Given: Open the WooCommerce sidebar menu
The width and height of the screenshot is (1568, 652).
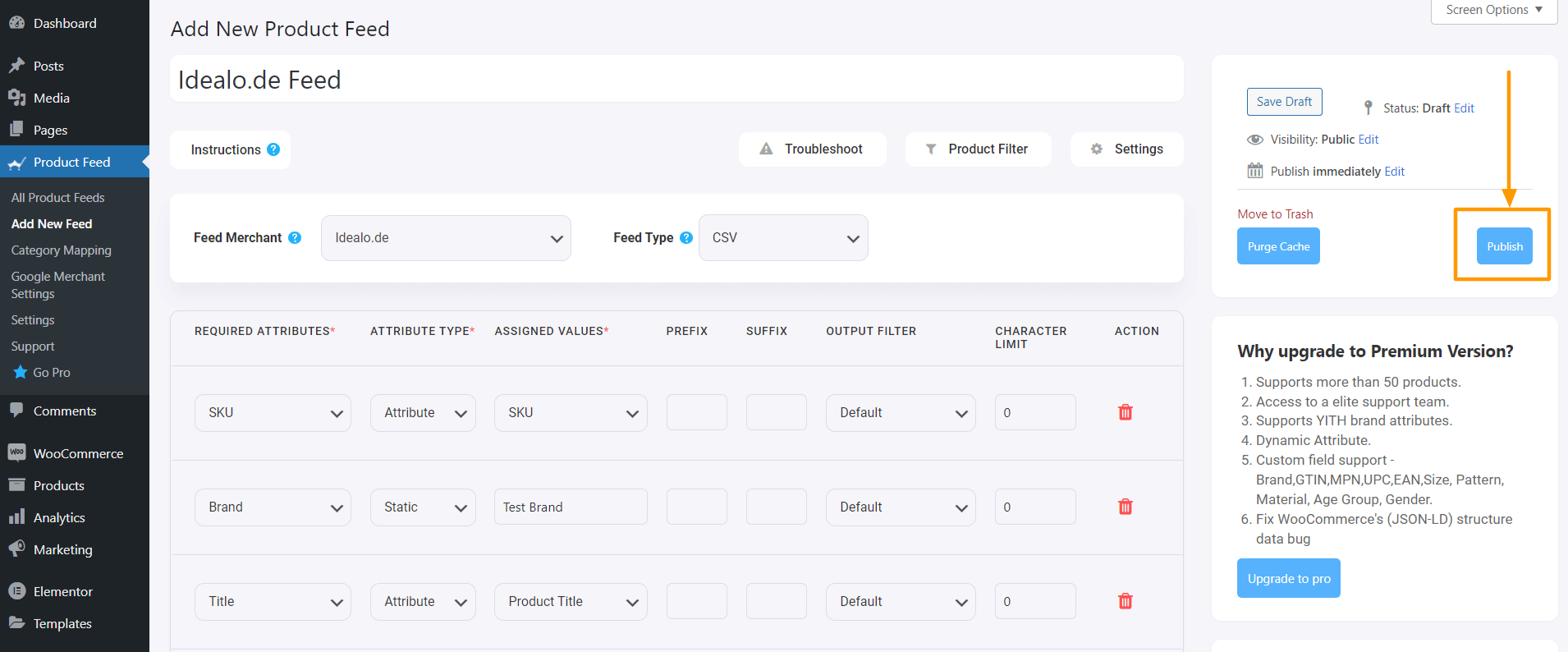Looking at the screenshot, I should [78, 453].
